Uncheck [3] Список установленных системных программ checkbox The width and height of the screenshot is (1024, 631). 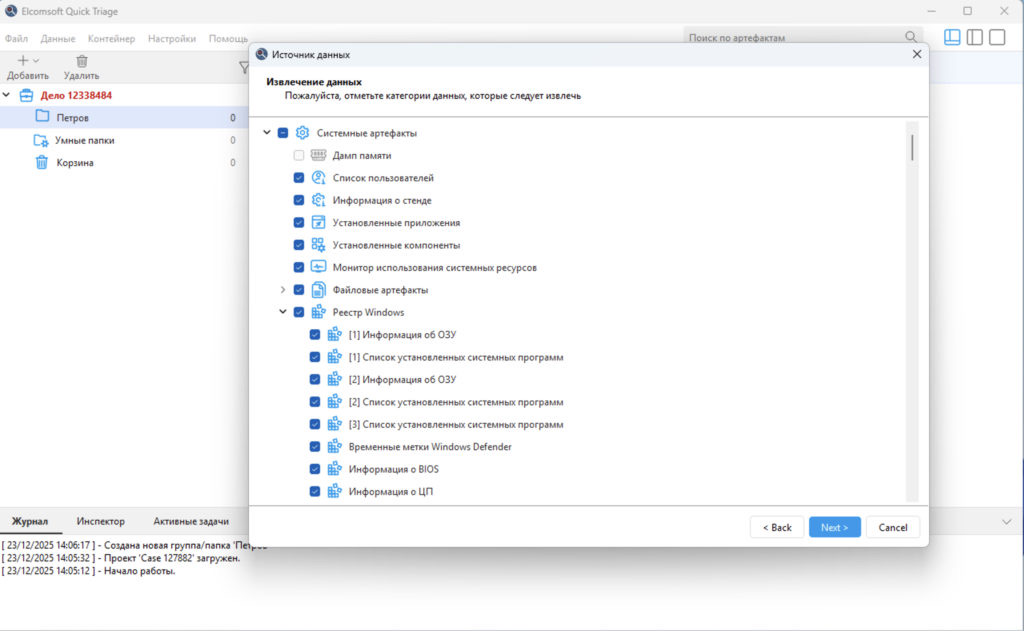click(x=315, y=424)
